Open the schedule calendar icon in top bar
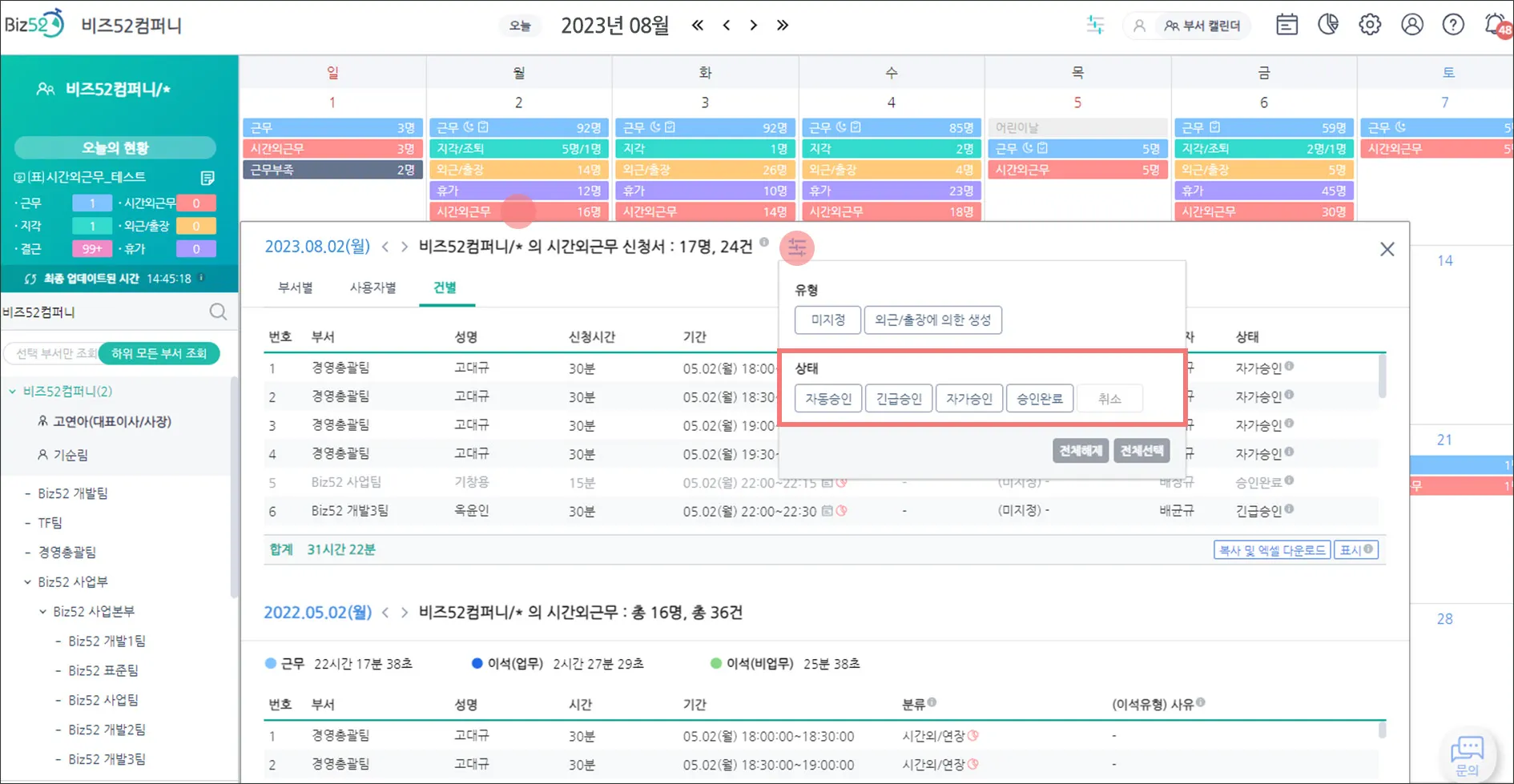 click(x=1287, y=25)
